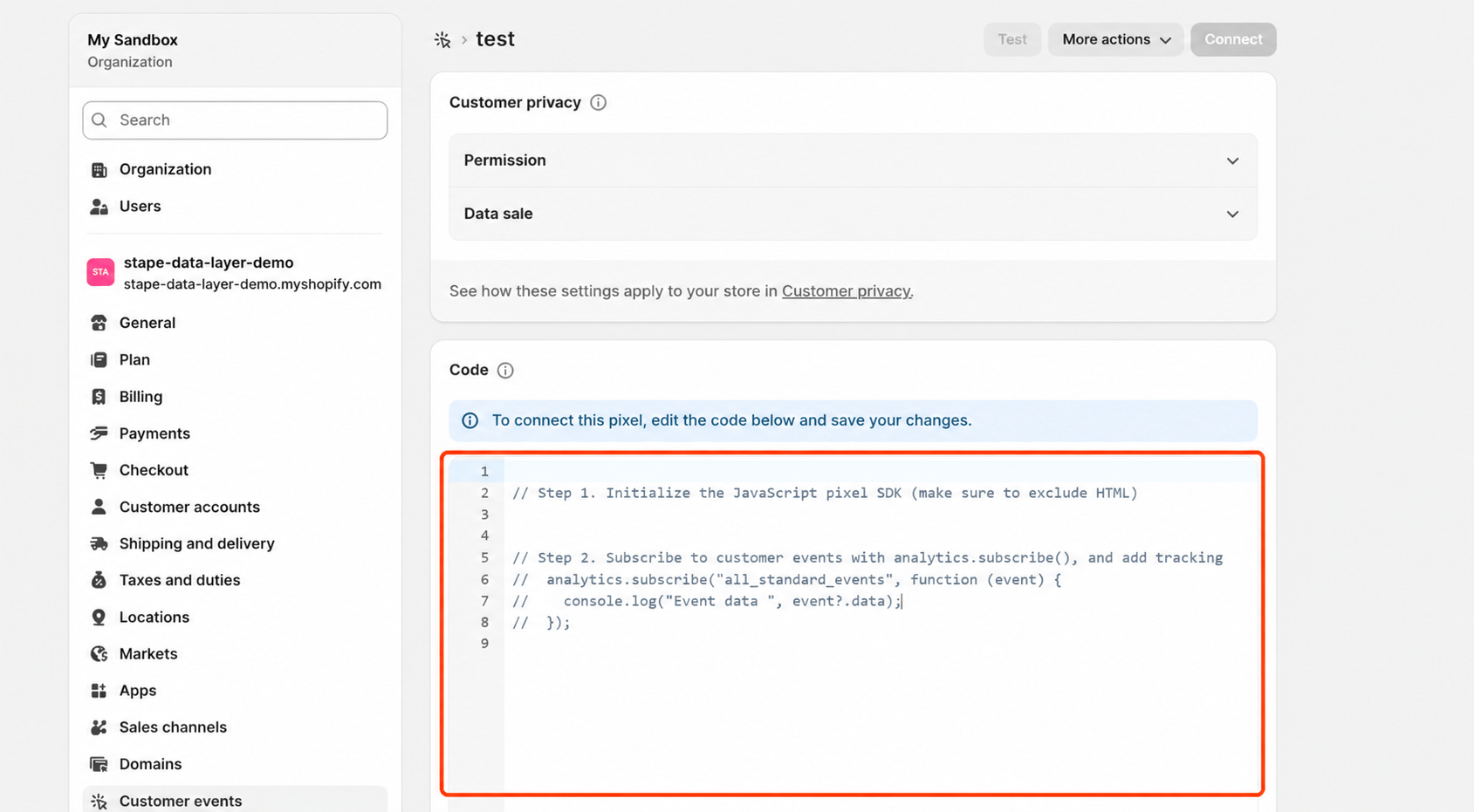The width and height of the screenshot is (1474, 812).
Task: Click the "My Sandbox" organization title
Action: tap(133, 40)
